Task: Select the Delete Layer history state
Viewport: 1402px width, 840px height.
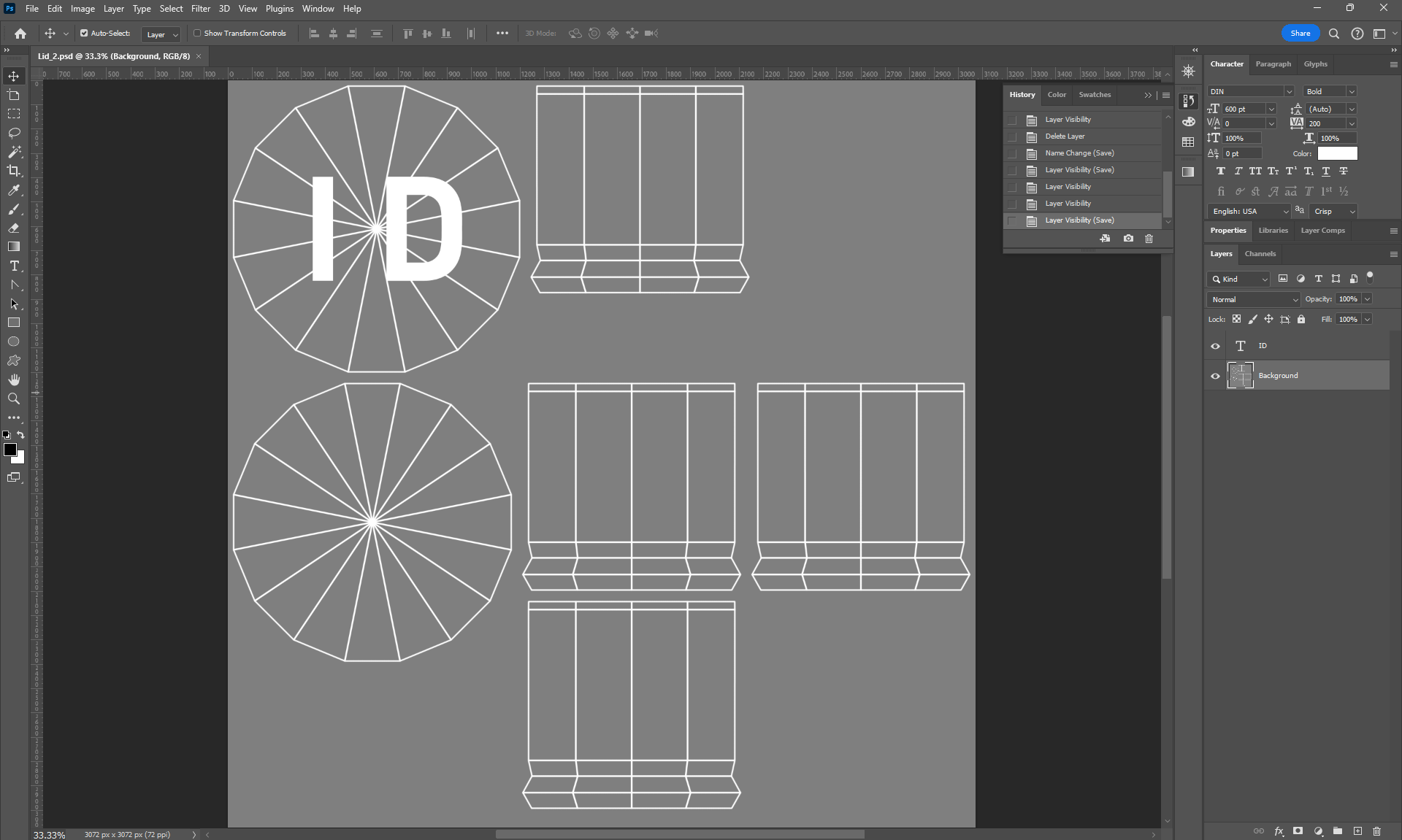Action: pyautogui.click(x=1065, y=136)
